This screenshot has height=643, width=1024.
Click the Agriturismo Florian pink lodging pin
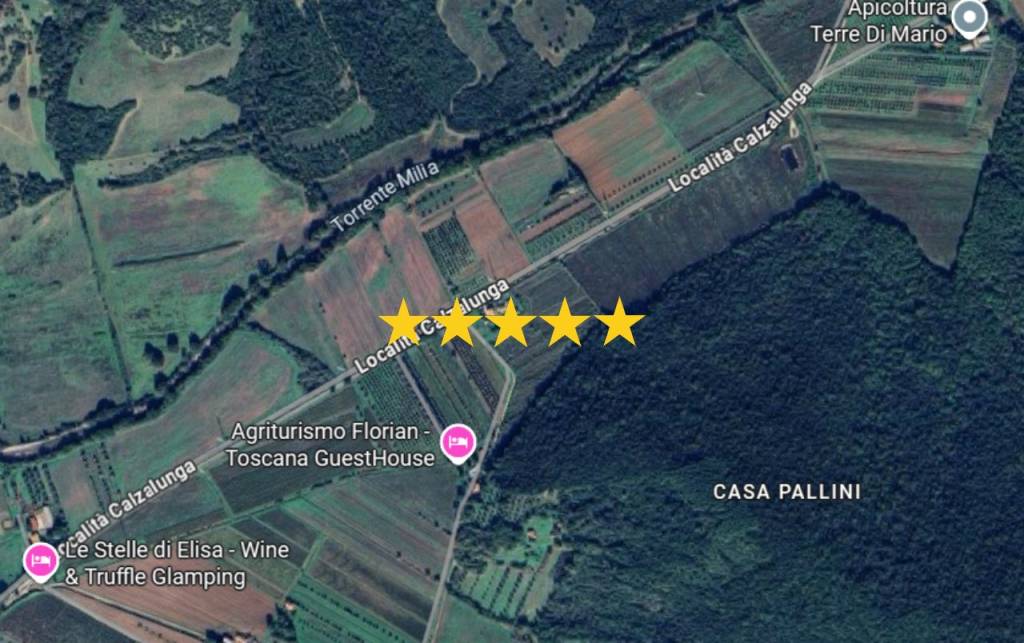click(458, 443)
